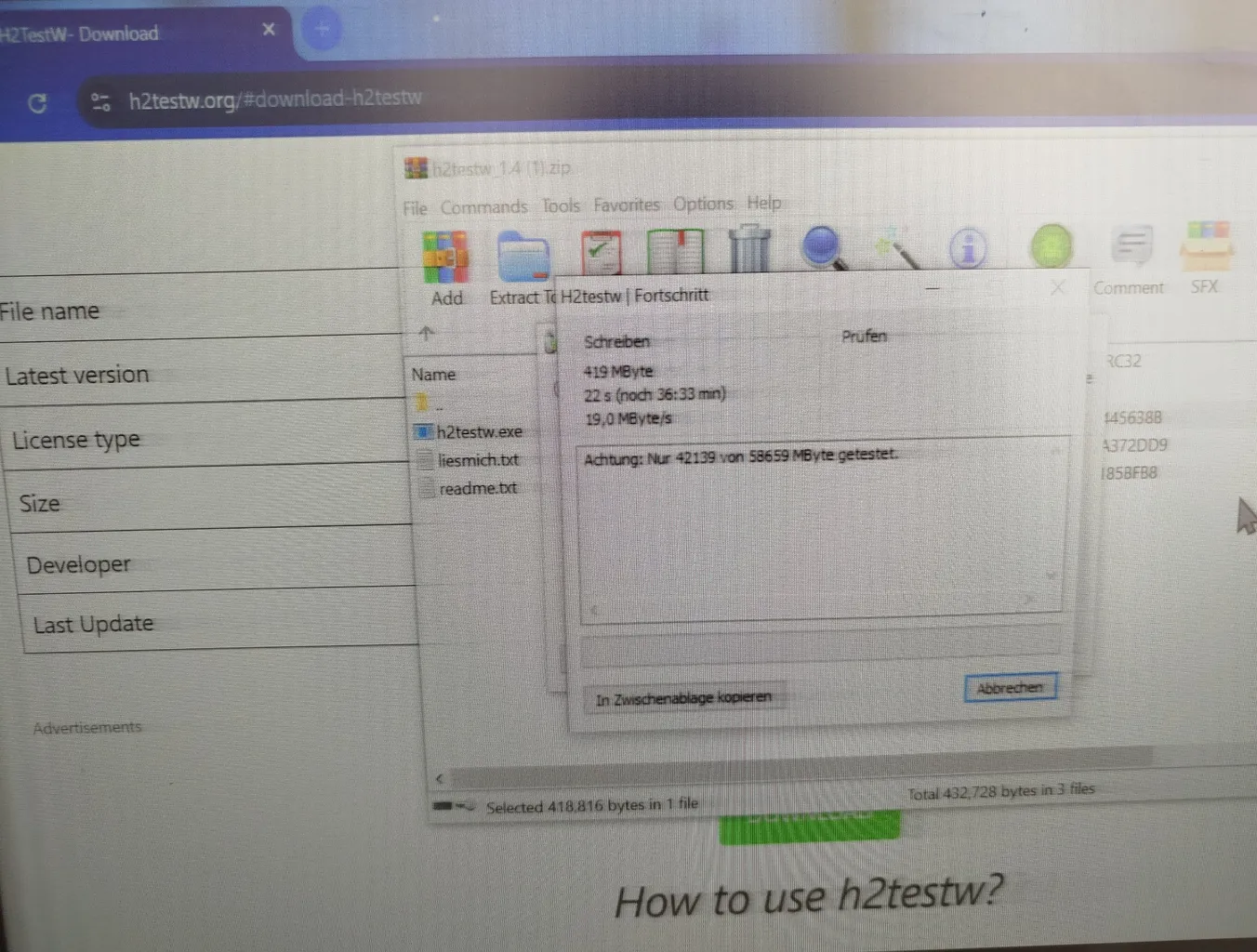Click the Wizard wand icon
Viewport: 1257px width, 952px height.
896,247
